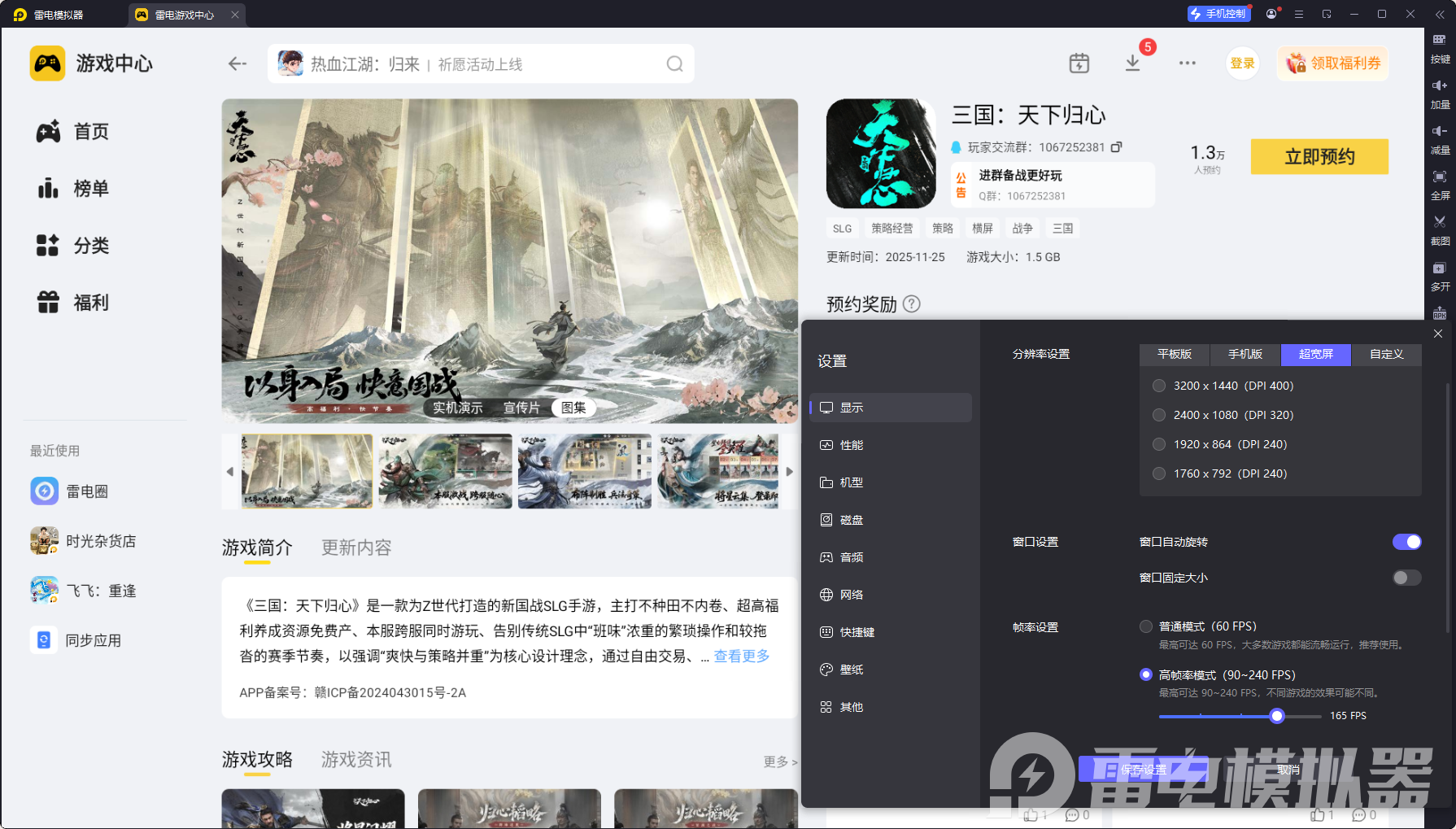The height and width of the screenshot is (829, 1456).
Task: Switch the banner to 宣传片
Action: pos(521,408)
